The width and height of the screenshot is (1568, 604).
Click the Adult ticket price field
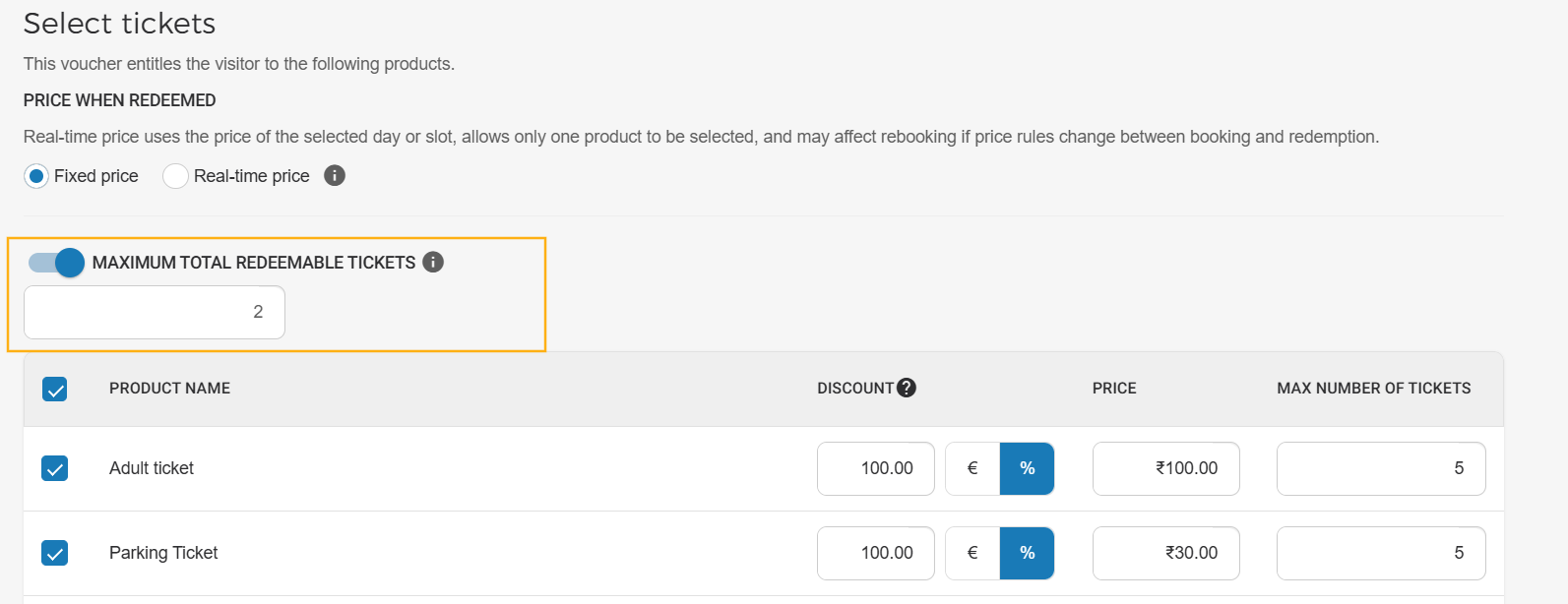[1166, 468]
